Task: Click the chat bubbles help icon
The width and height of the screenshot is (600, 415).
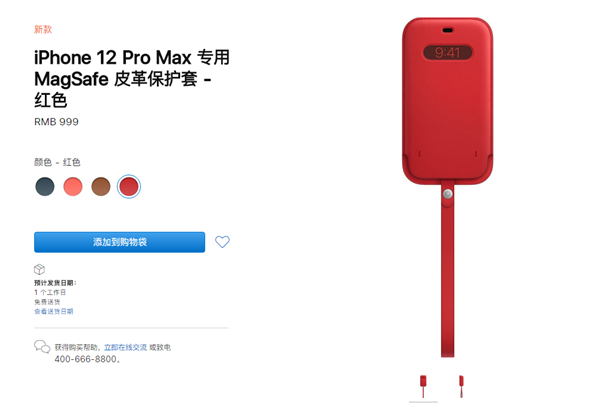Action: 42,347
